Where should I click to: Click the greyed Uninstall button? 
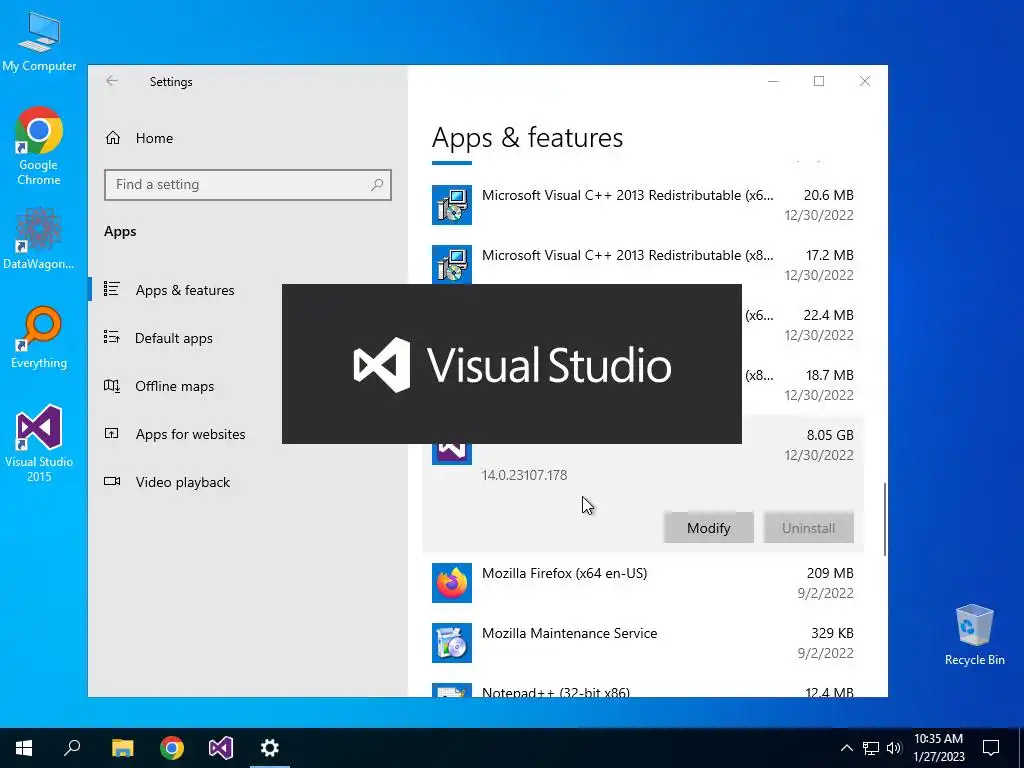tap(808, 528)
